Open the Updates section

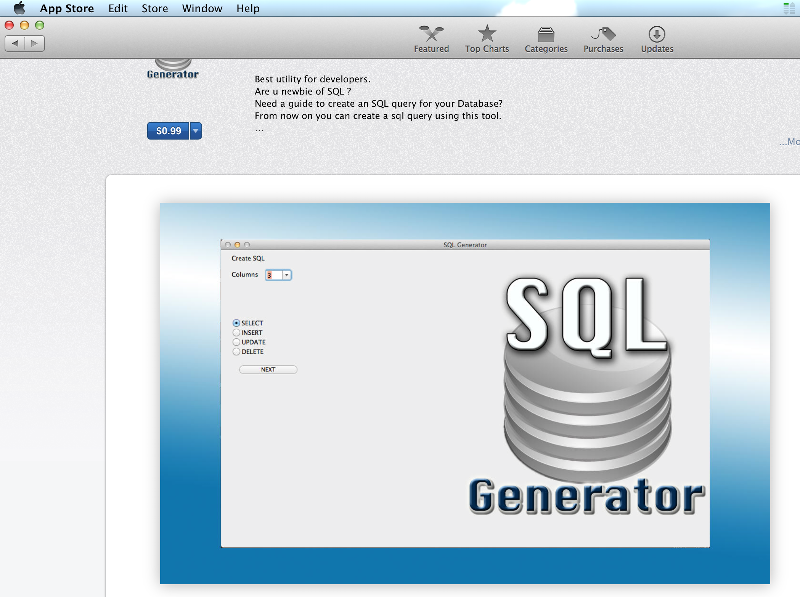(x=657, y=39)
